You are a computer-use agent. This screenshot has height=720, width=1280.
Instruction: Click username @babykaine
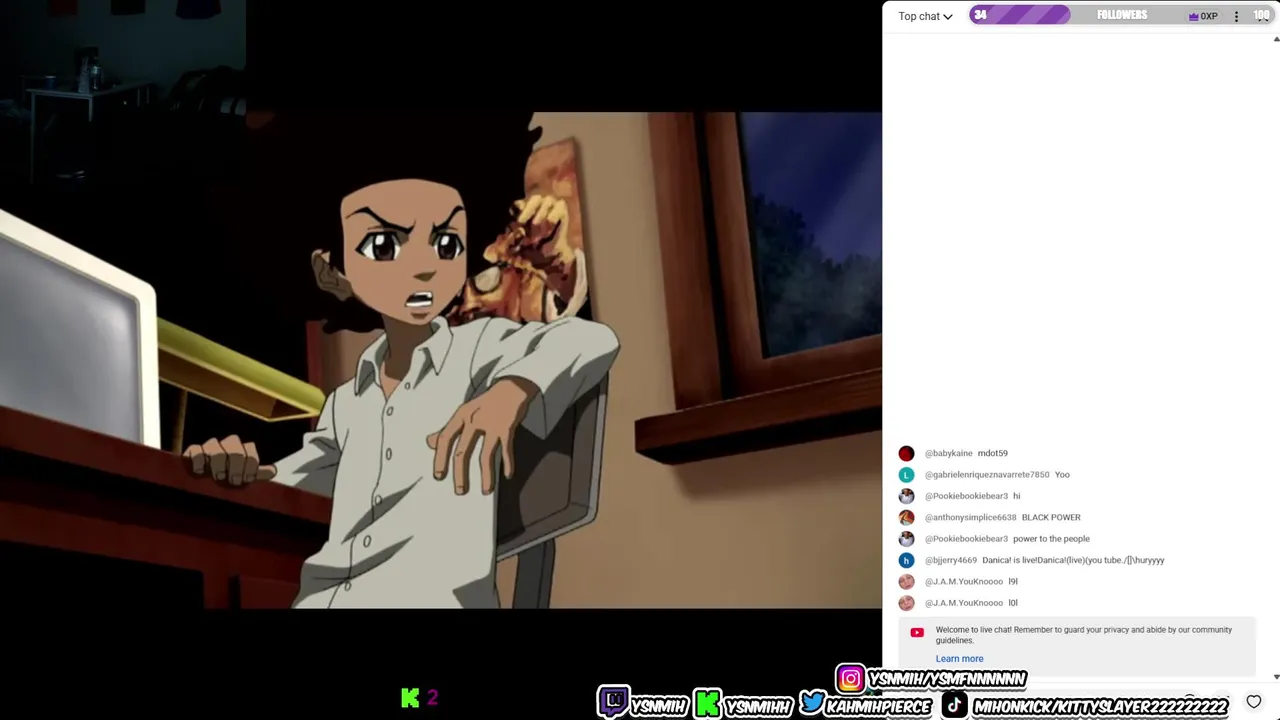pos(948,453)
